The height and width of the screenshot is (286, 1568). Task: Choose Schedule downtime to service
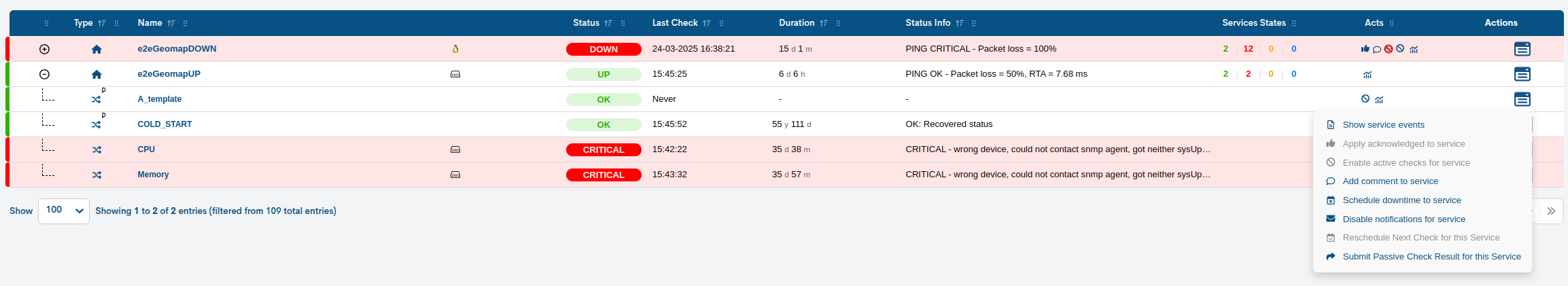[x=1401, y=200]
